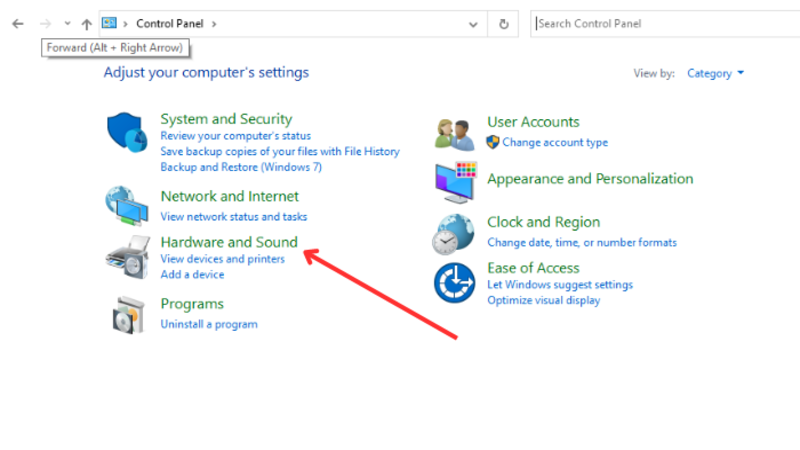Click the System and Security shield icon
The width and height of the screenshot is (800, 450).
[x=127, y=132]
